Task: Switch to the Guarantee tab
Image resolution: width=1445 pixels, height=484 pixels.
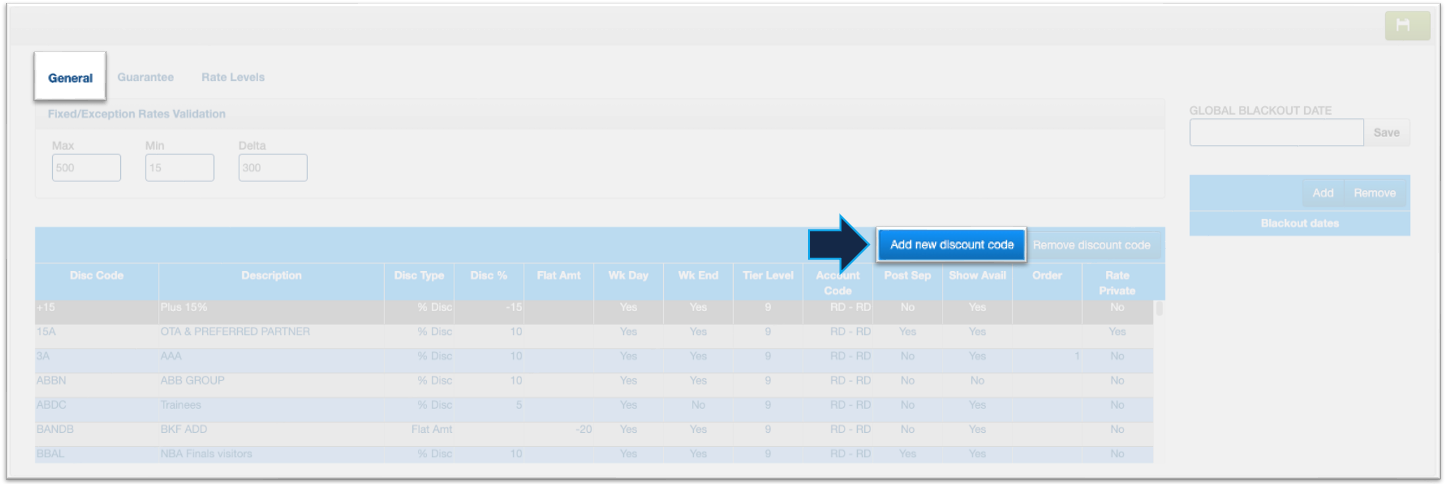Action: coord(145,77)
